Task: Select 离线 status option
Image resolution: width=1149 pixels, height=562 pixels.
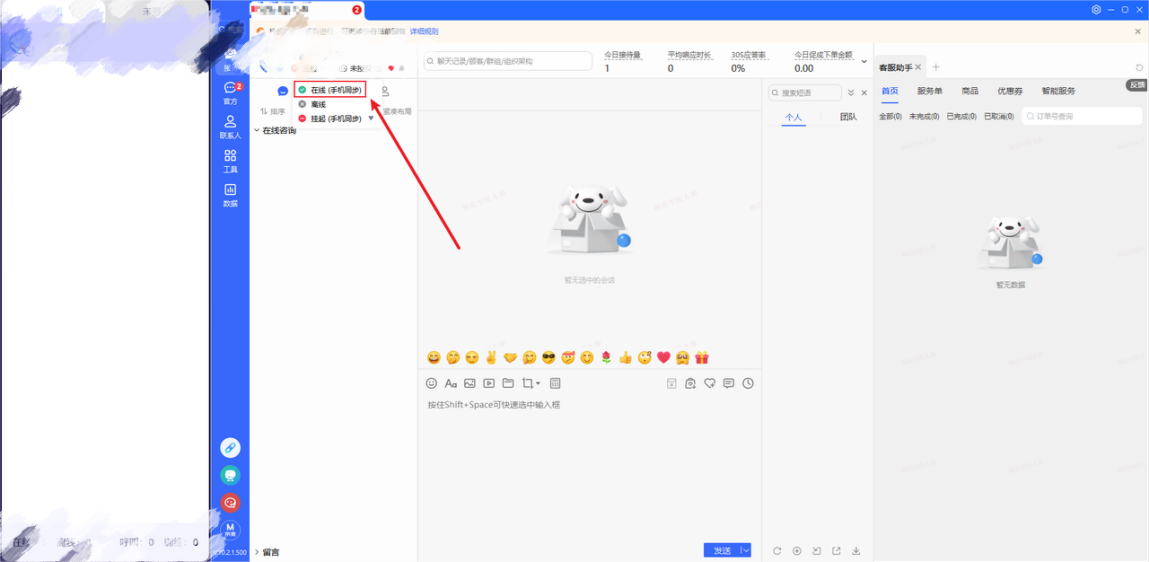Action: [x=318, y=104]
